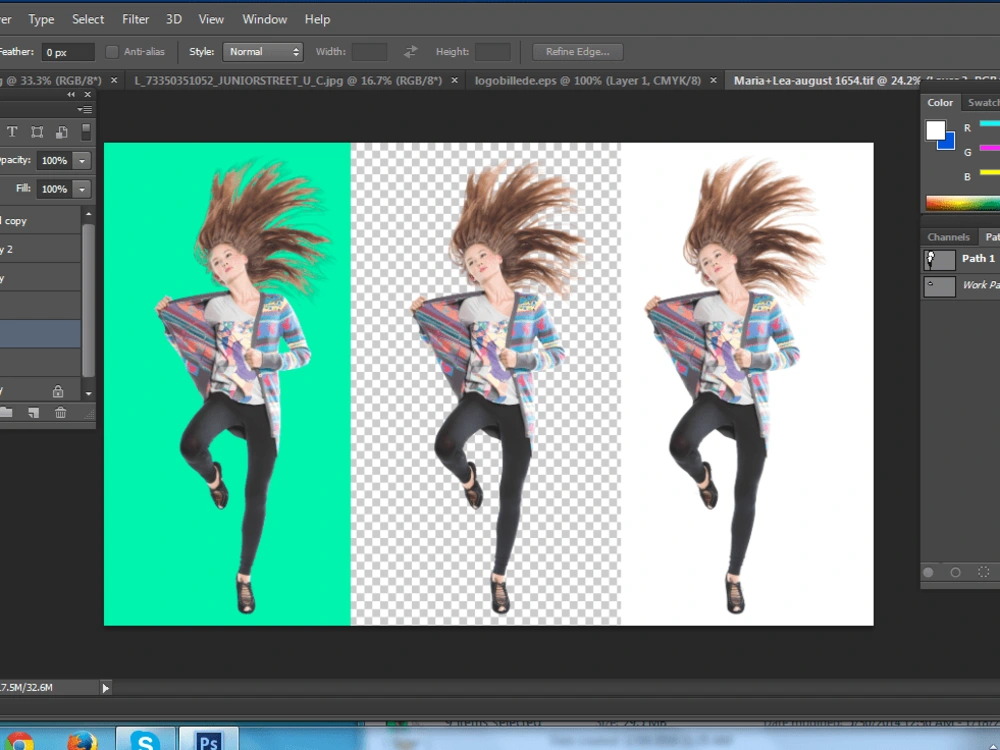Screen dimensions: 1000x750
Task: Swap width and height arrows icon
Action: point(411,52)
